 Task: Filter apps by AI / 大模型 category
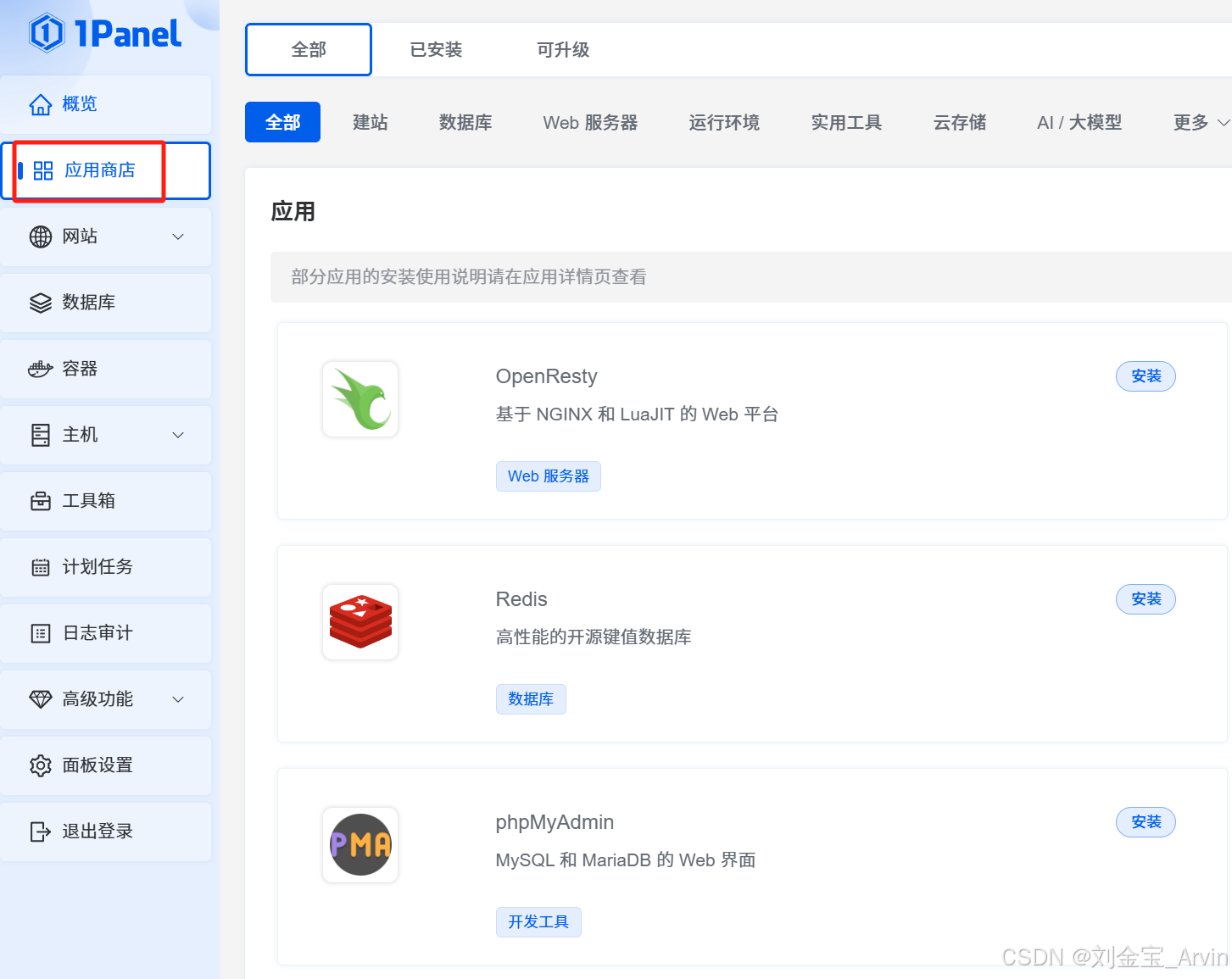[x=1079, y=122]
